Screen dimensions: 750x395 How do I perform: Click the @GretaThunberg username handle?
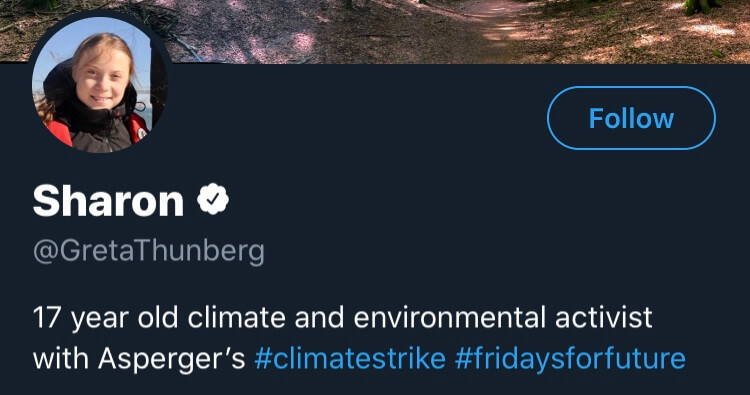click(x=148, y=251)
